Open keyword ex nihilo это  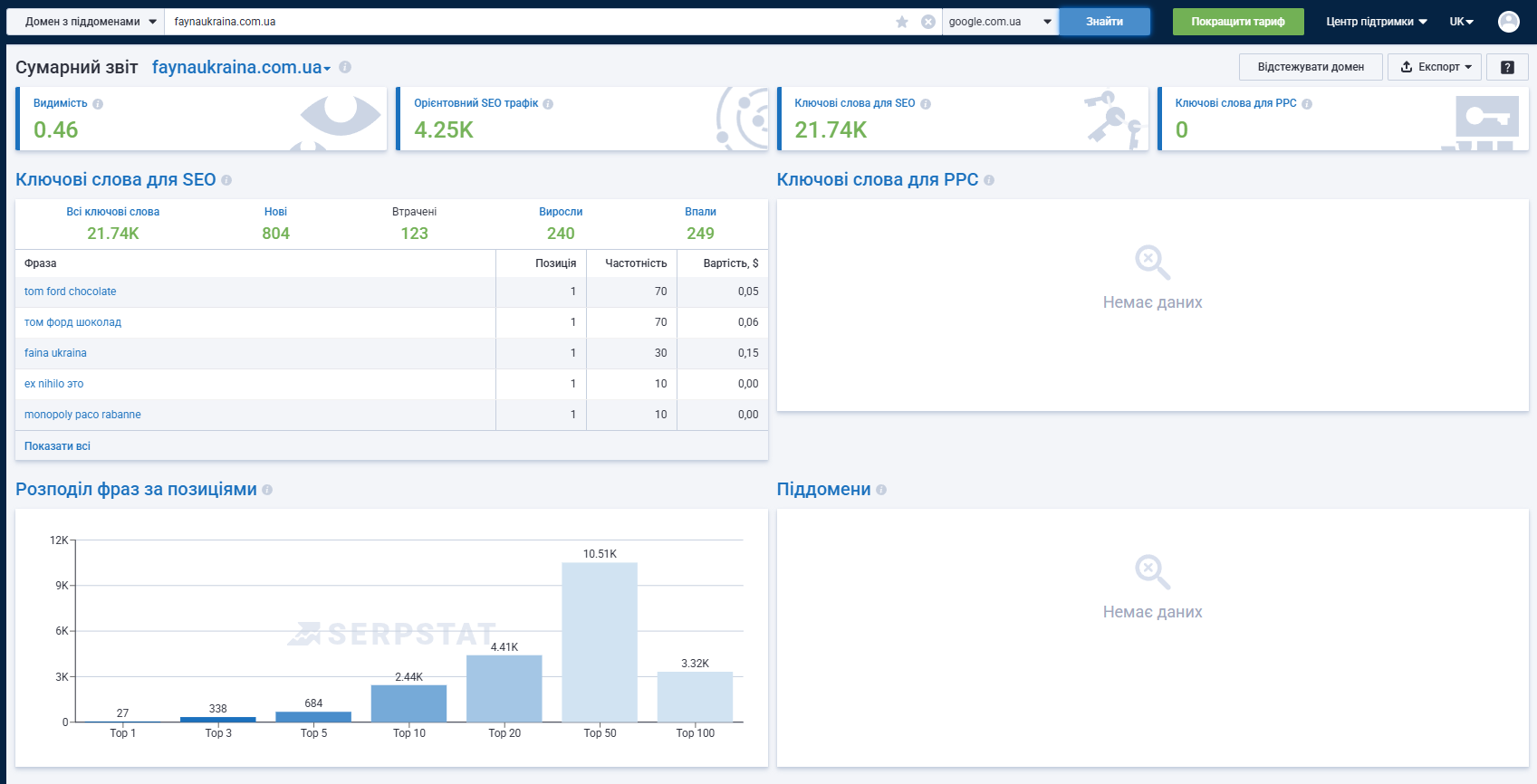tap(53, 384)
